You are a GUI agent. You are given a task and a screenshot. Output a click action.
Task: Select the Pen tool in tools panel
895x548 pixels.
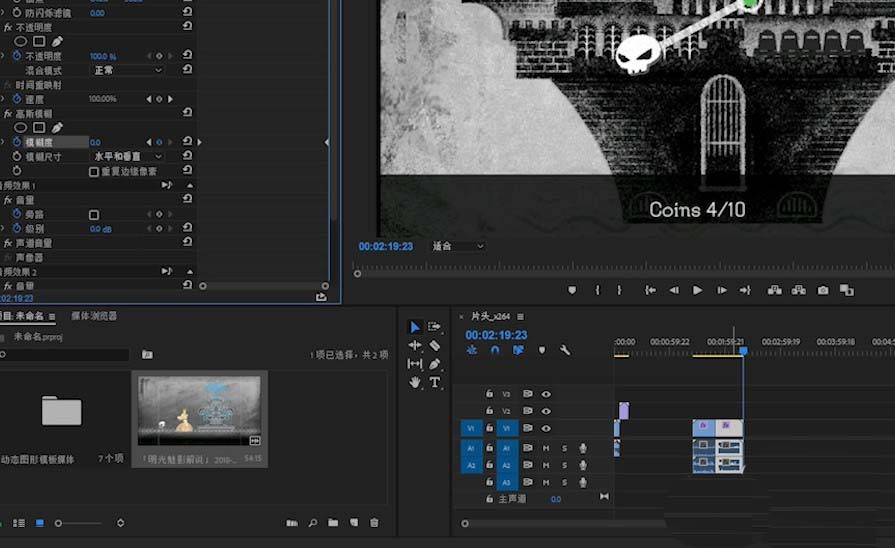tap(434, 364)
